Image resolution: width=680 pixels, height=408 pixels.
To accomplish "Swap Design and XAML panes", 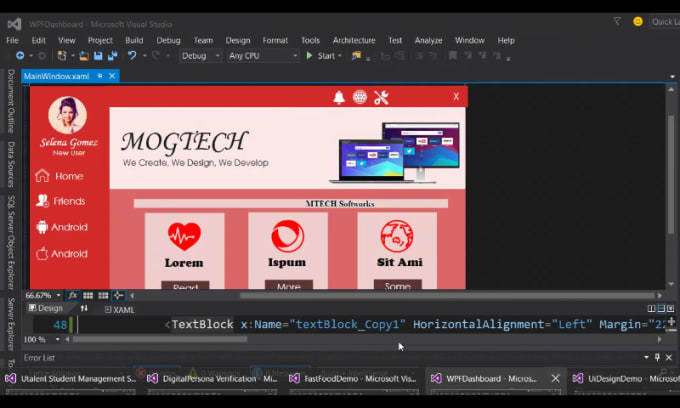I will click(x=84, y=308).
